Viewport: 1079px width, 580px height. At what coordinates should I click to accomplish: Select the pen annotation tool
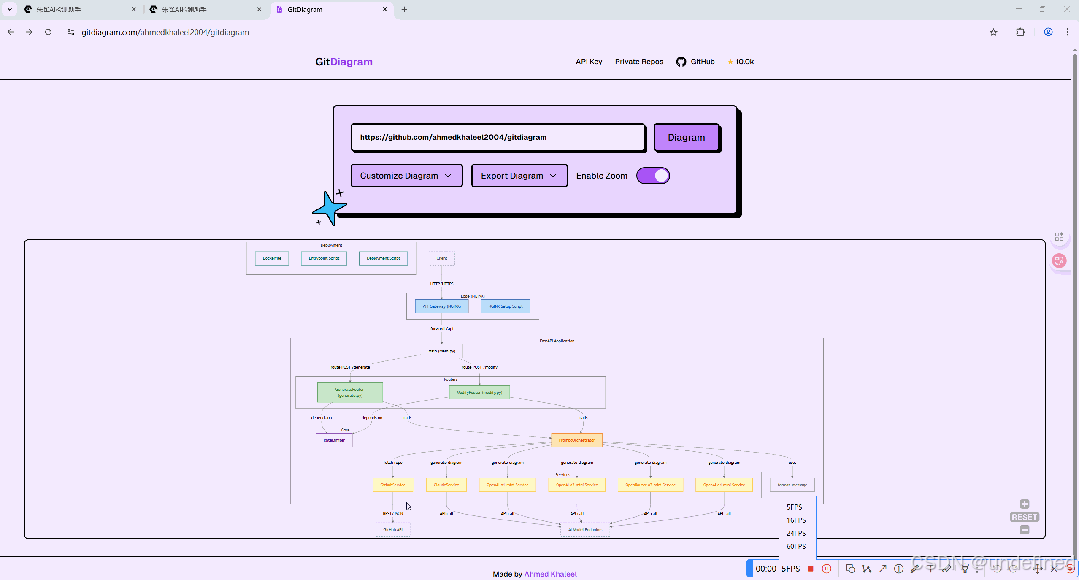click(x=915, y=569)
